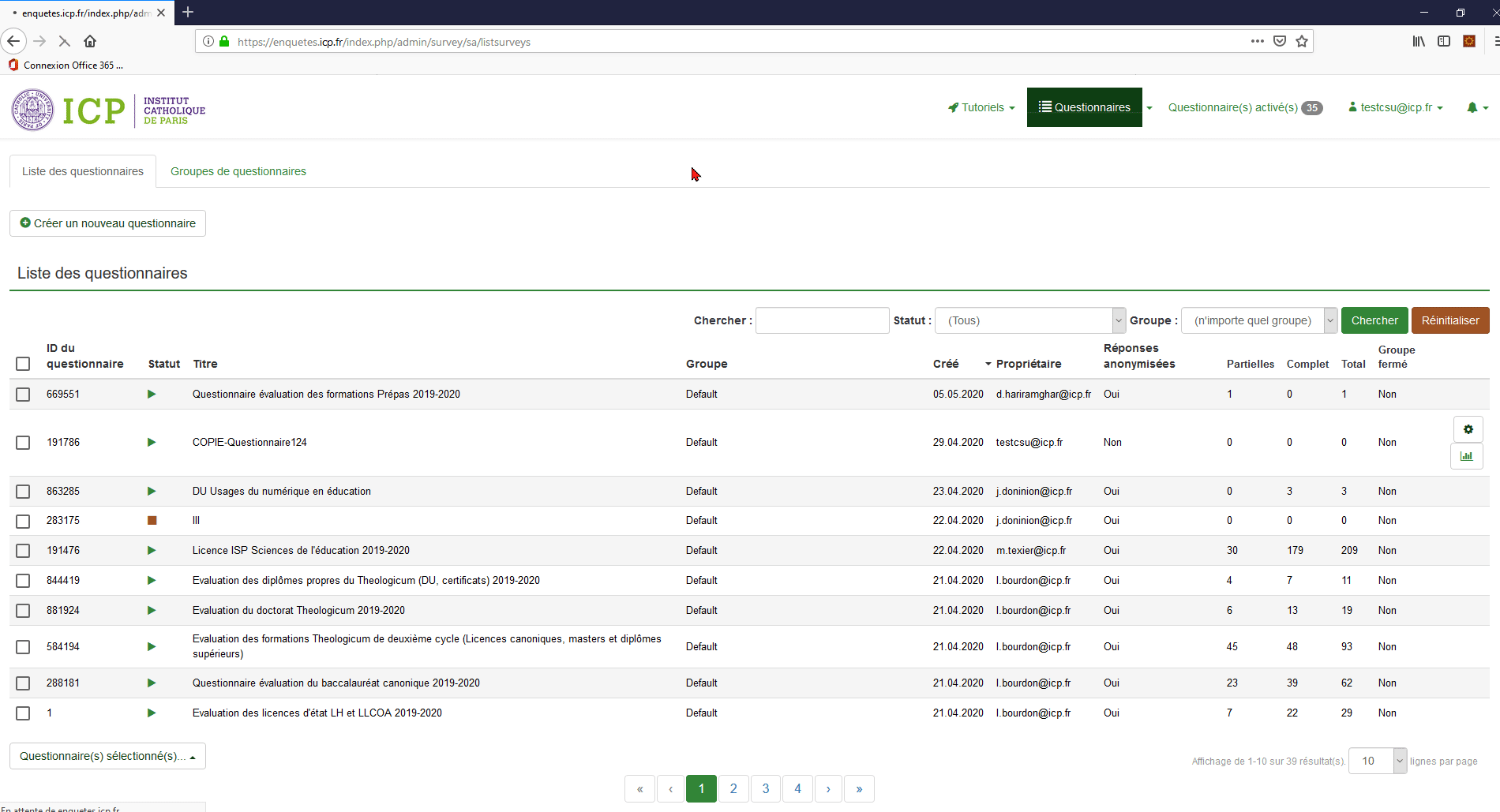Click Créer un nouveau questionnaire button
This screenshot has width=1500, height=812.
click(107, 223)
